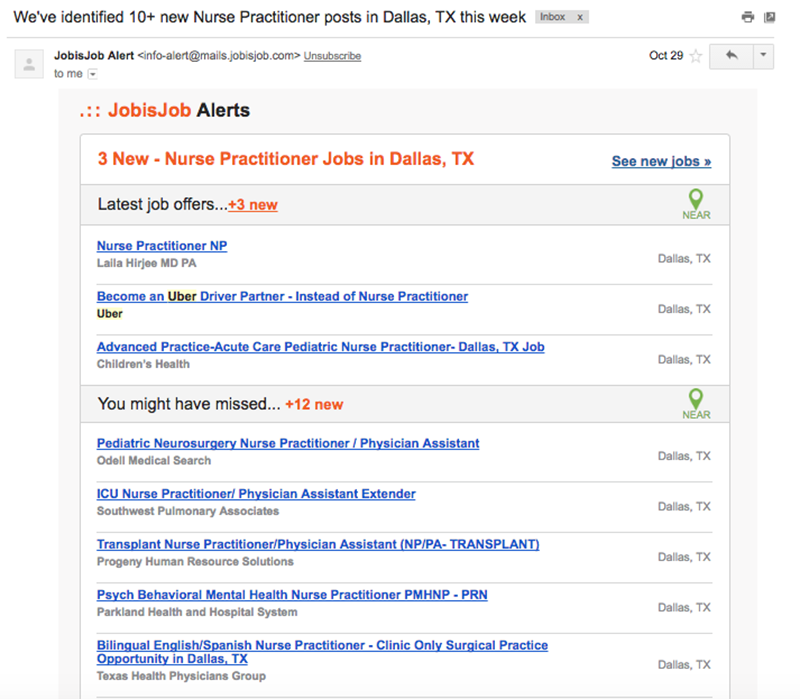Click company name 'Children's Health'
Viewport: 800px width, 699px height.
point(143,364)
